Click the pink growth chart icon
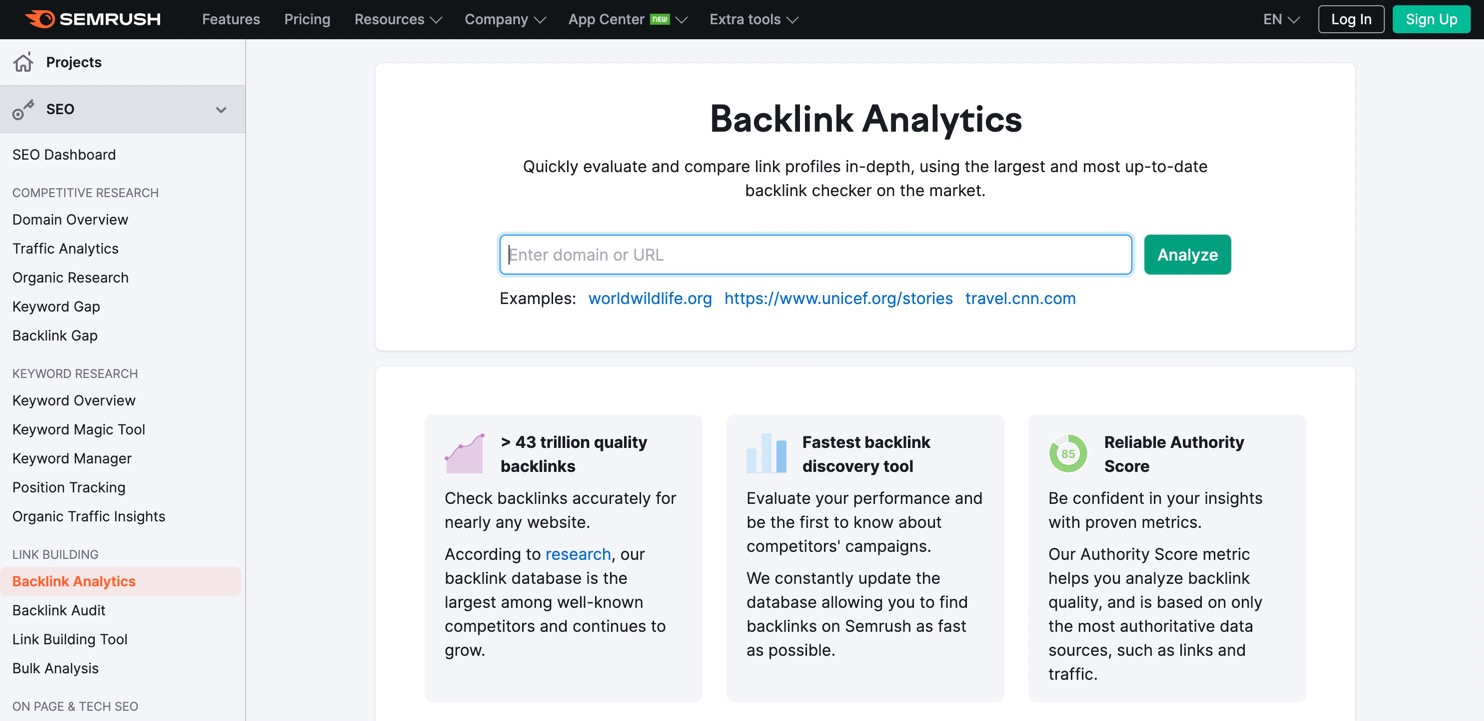This screenshot has height=721, width=1484. tap(464, 452)
